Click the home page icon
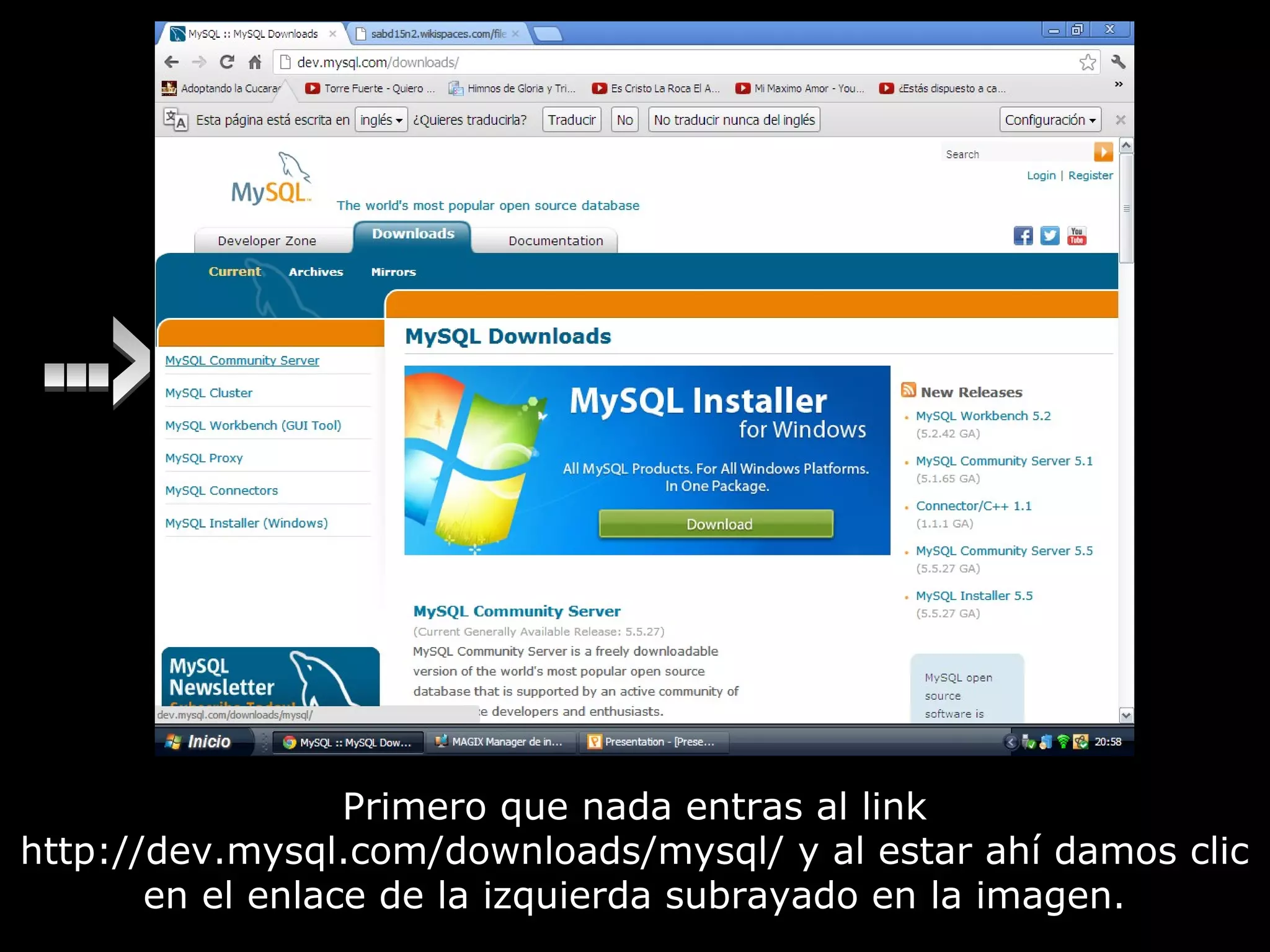 [255, 62]
